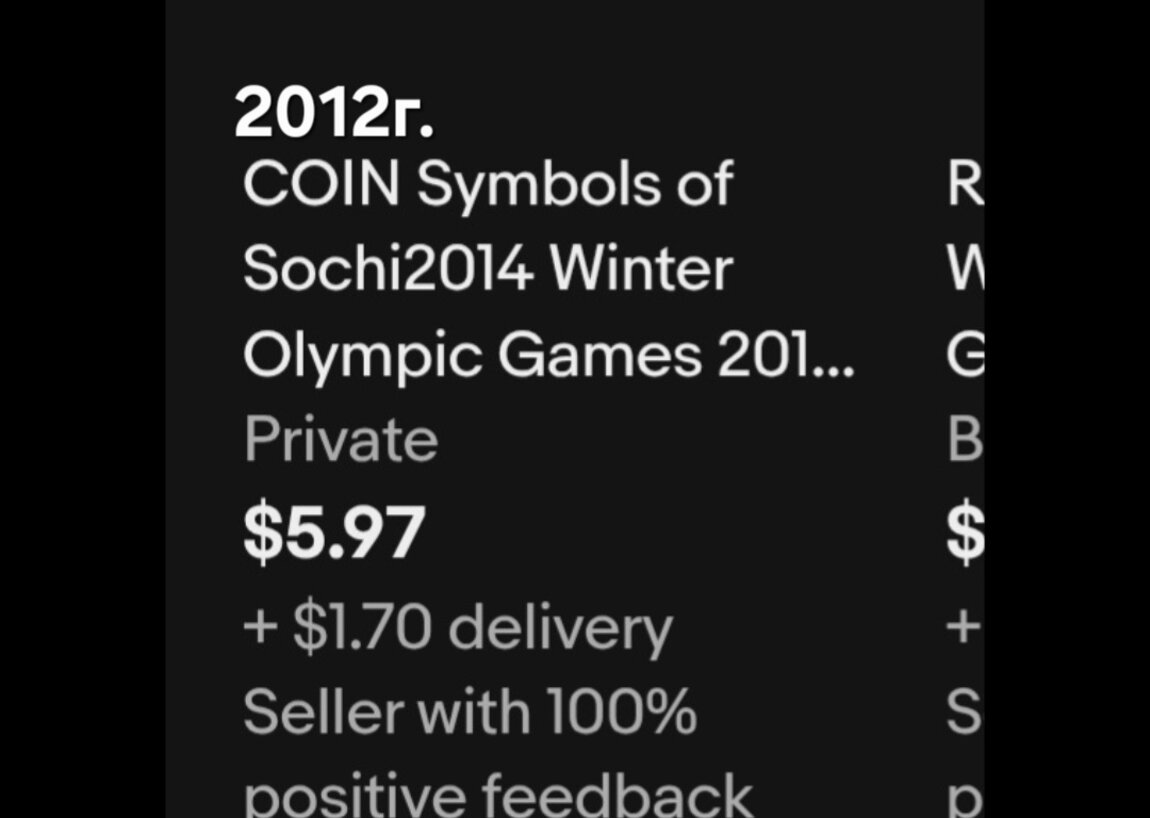Screen dimensions: 1150x818
Task: Click the "Sochi2014 Winter" title line
Action: point(488,269)
